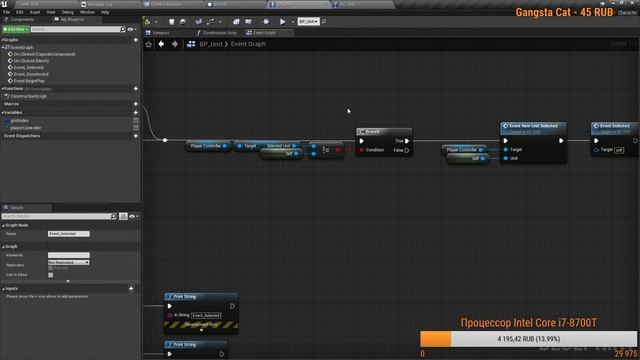The height and width of the screenshot is (360, 640).
Task: Click the Compile toolbar icon
Action: [x=148, y=22]
